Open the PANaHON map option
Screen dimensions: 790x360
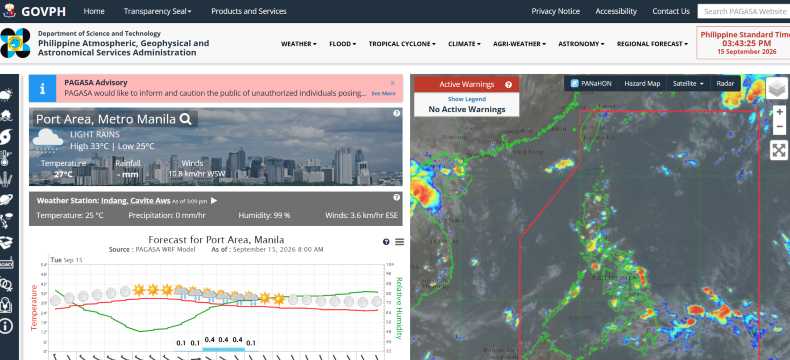591,84
